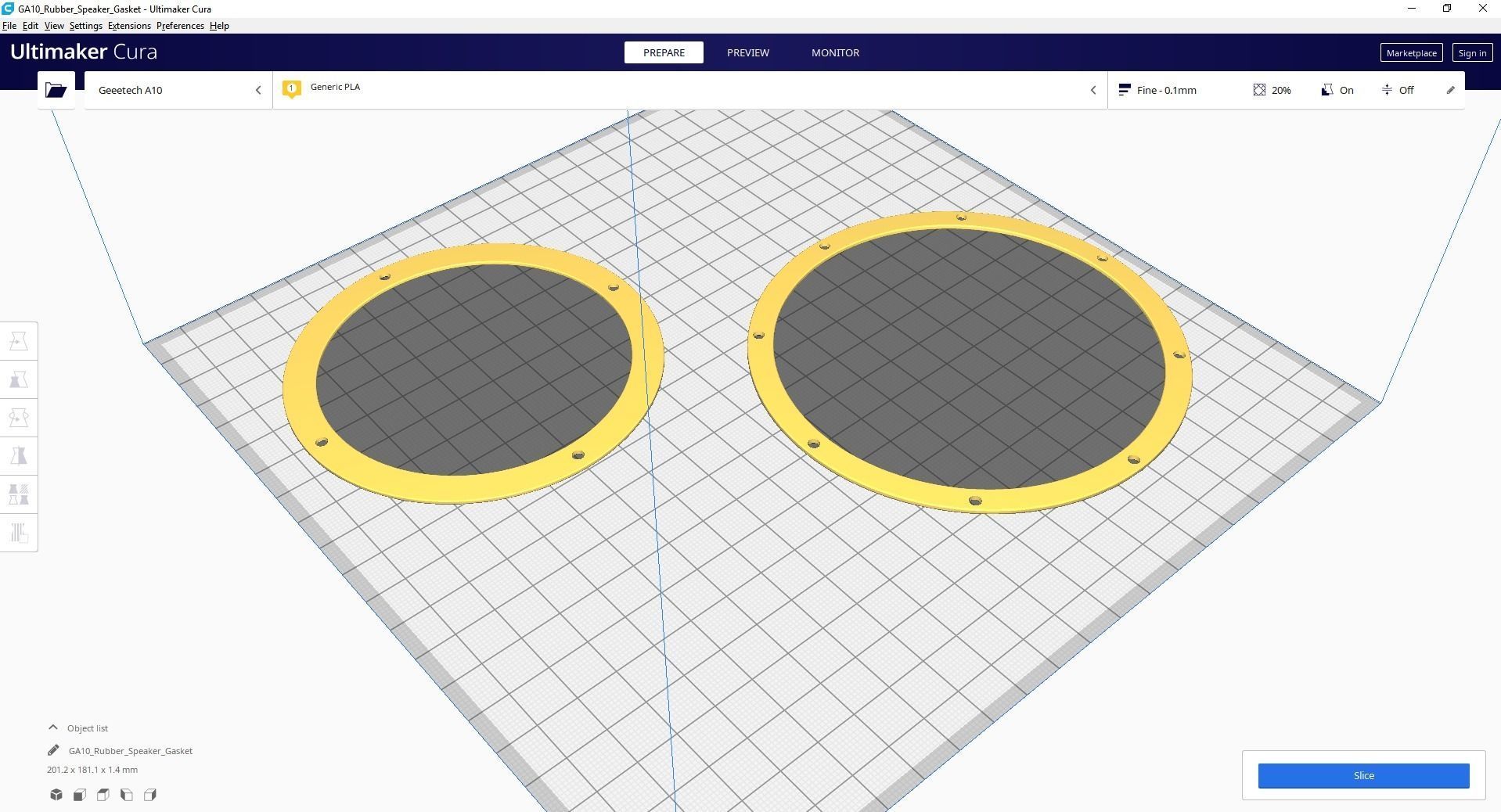1501x812 pixels.
Task: Open file via folder icon
Action: 56,90
